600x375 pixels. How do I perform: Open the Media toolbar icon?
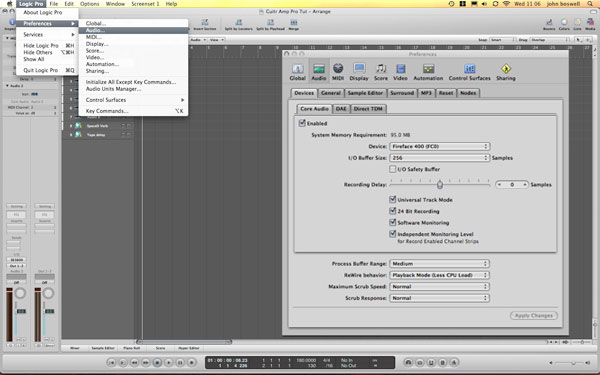click(590, 23)
